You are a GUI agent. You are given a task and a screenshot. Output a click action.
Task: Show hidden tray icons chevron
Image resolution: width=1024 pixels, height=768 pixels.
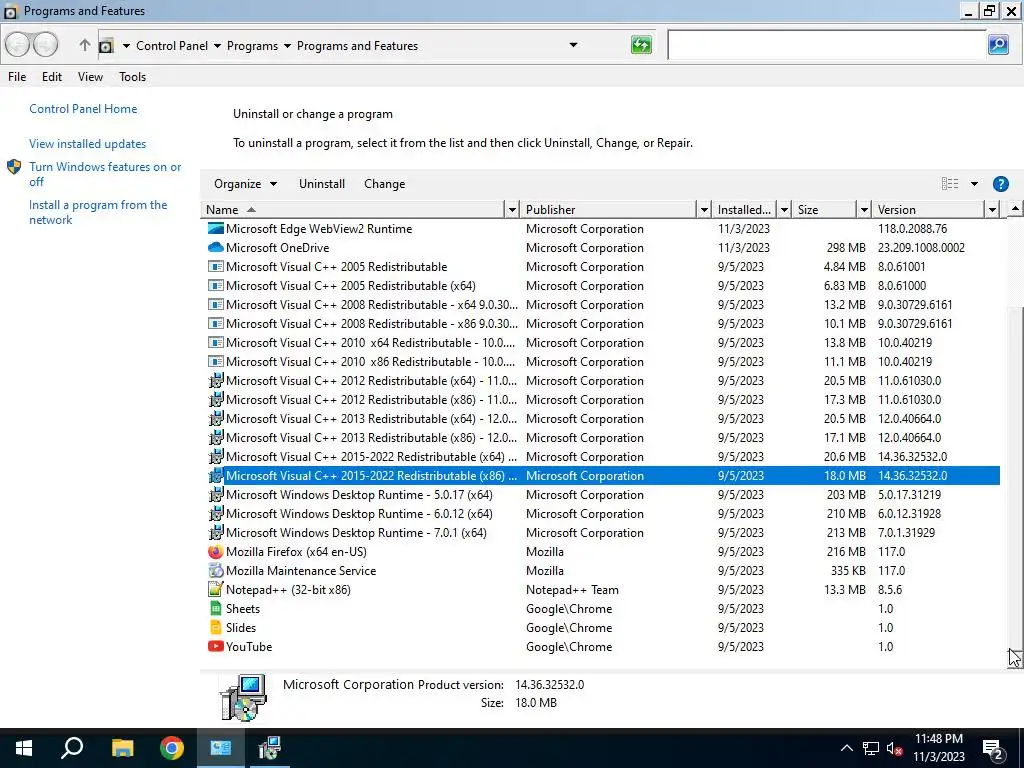tap(846, 748)
